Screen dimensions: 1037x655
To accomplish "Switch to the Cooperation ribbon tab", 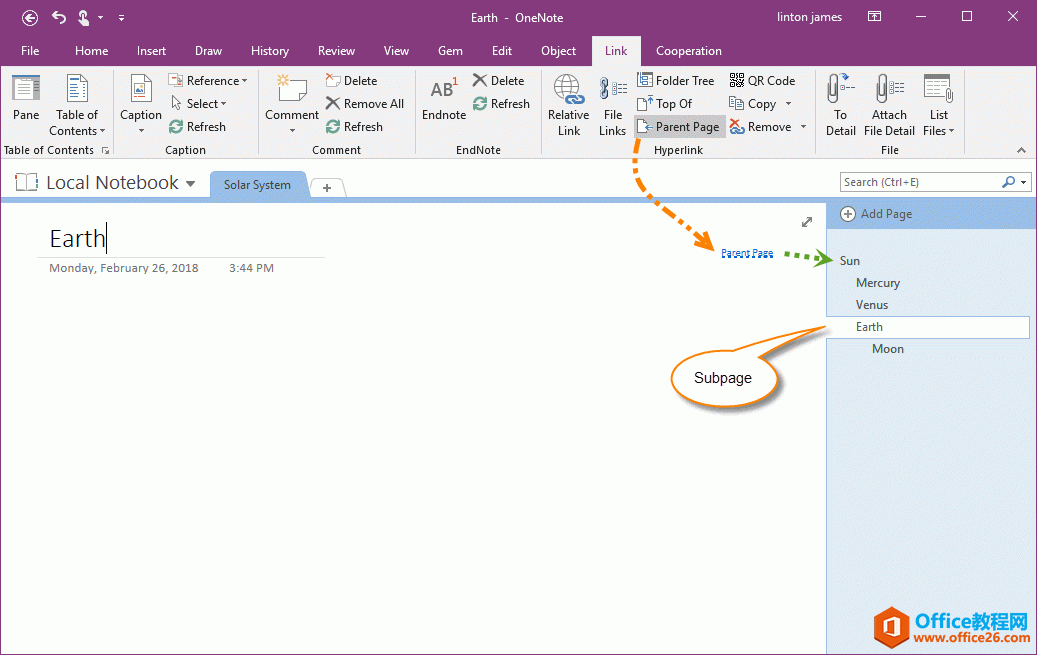I will 688,51.
